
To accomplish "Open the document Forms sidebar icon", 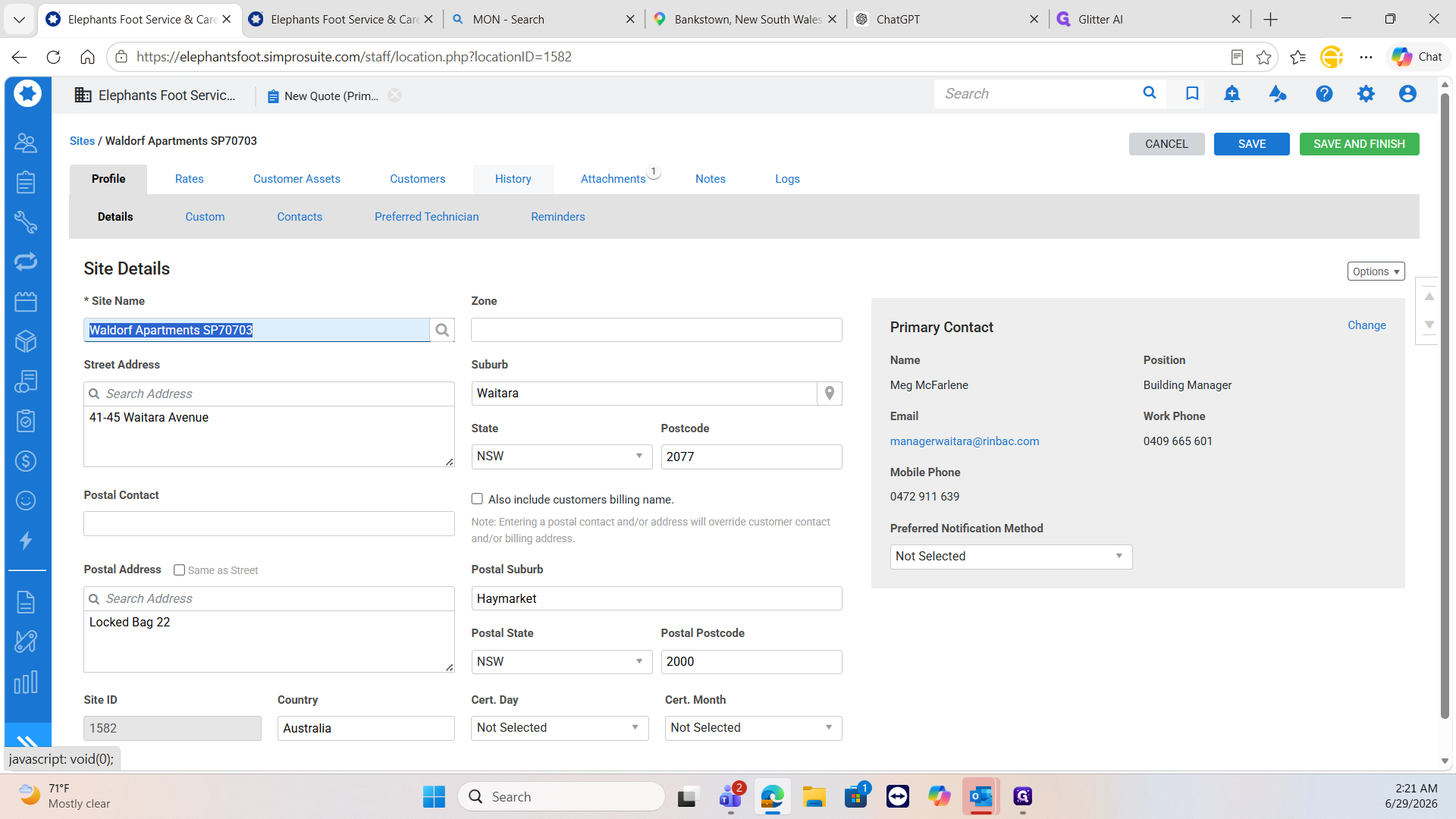I will pyautogui.click(x=26, y=602).
